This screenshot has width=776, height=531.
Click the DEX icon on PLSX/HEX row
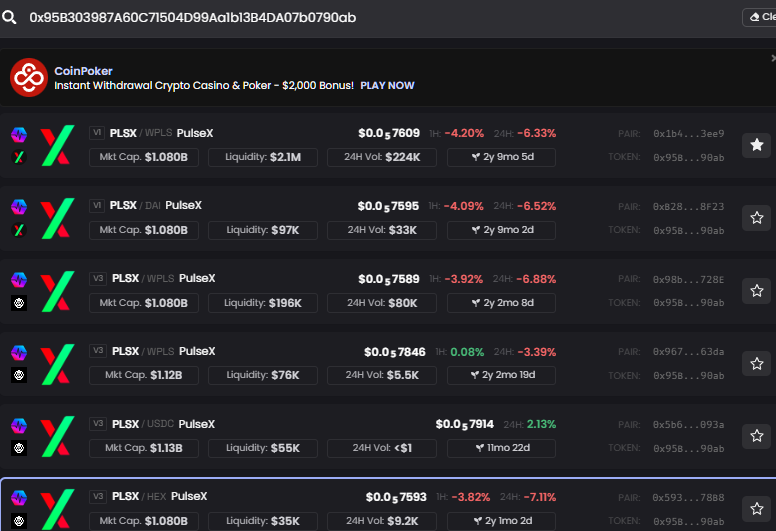[x=19, y=521]
